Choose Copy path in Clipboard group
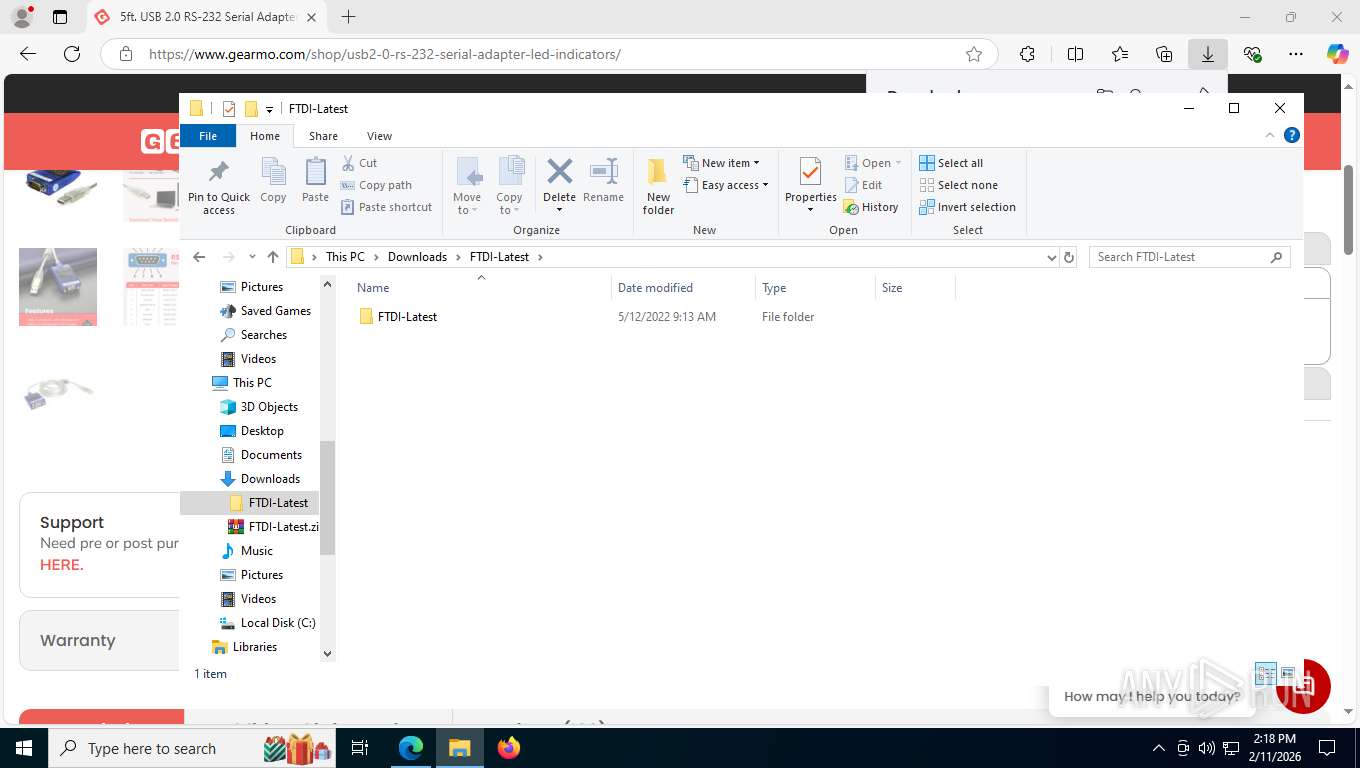This screenshot has height=768, width=1360. 376,185
